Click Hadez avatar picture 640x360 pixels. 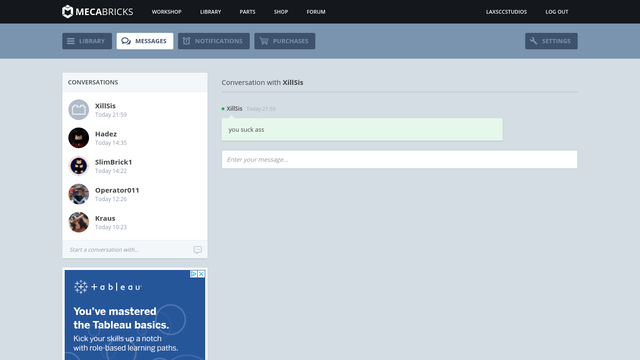click(x=78, y=138)
